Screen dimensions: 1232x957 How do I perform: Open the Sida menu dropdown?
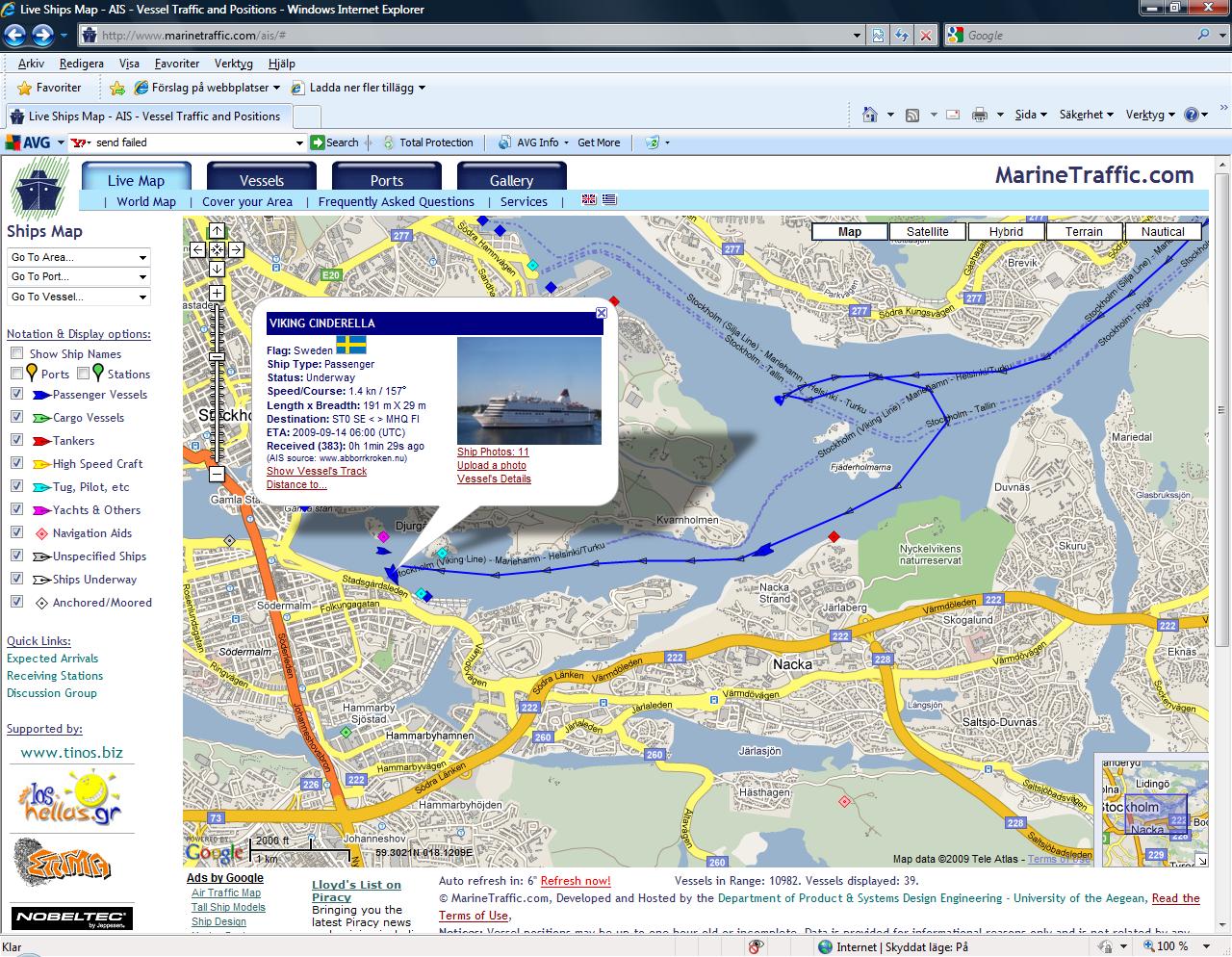pyautogui.click(x=1031, y=115)
